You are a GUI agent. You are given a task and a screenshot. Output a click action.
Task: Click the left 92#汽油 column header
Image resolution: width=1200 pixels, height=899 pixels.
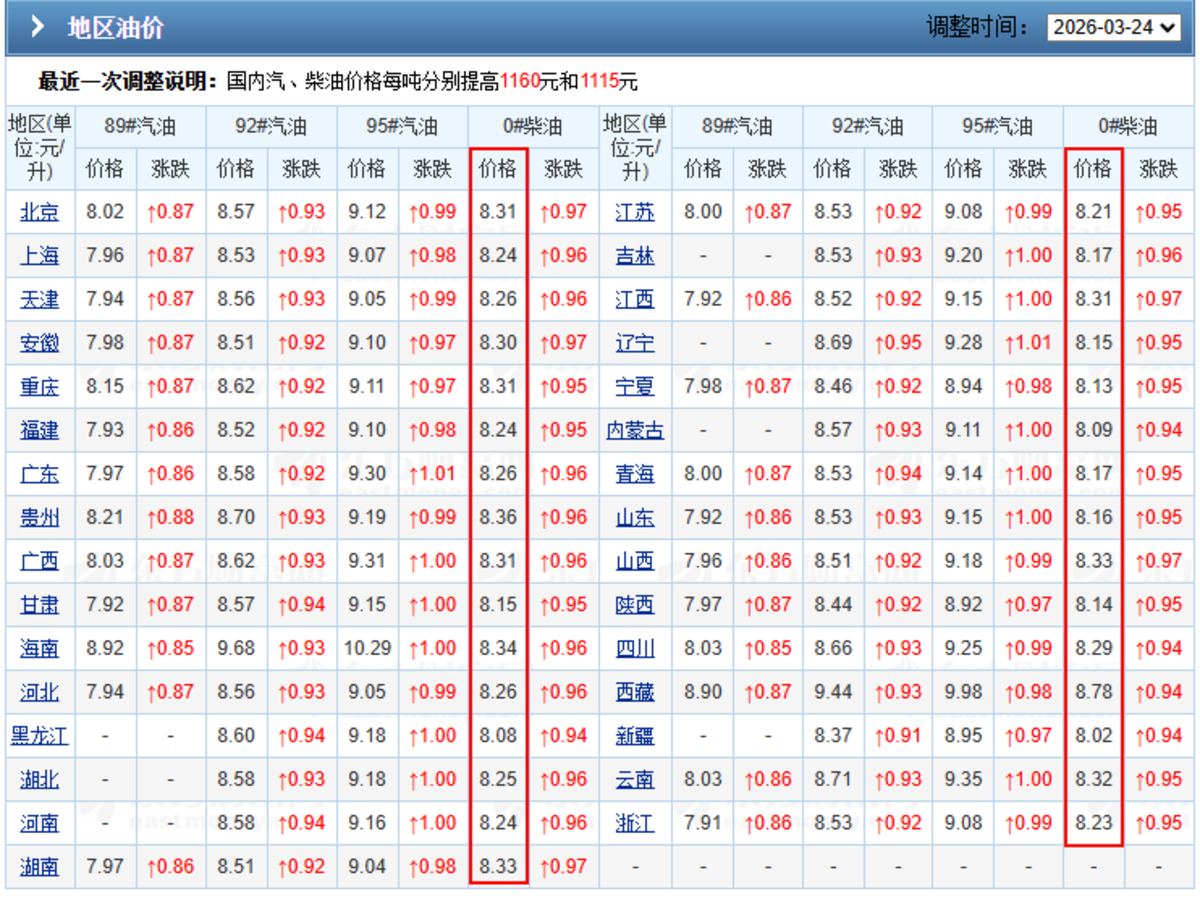[x=270, y=126]
